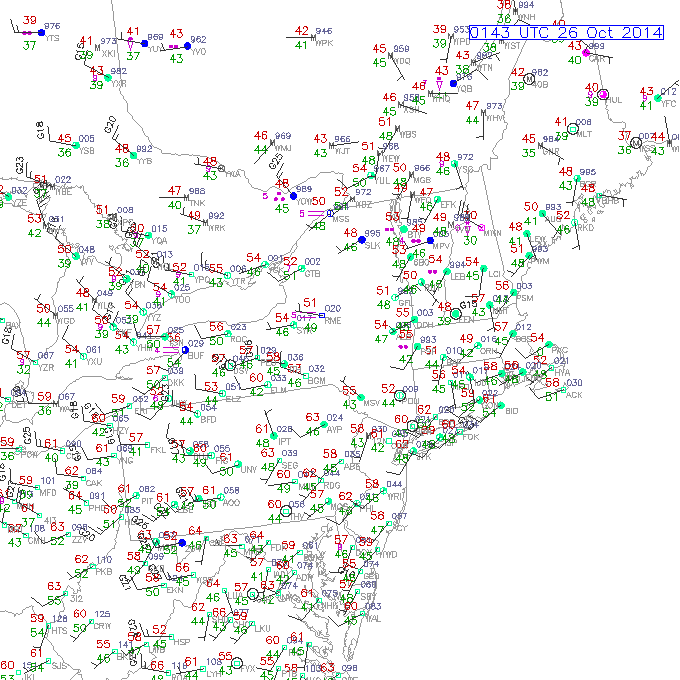Screen dimensions: 680x680
Task: Select the ACY station identifier
Action: click(398, 528)
